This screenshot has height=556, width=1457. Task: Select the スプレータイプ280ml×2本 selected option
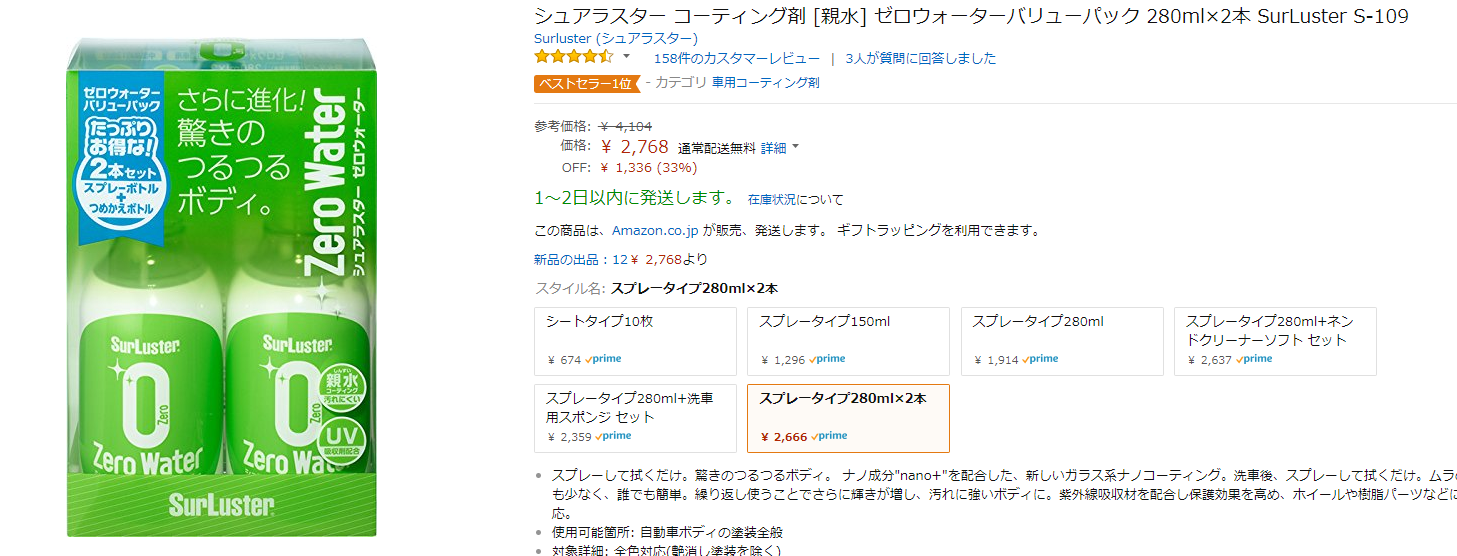coord(848,418)
